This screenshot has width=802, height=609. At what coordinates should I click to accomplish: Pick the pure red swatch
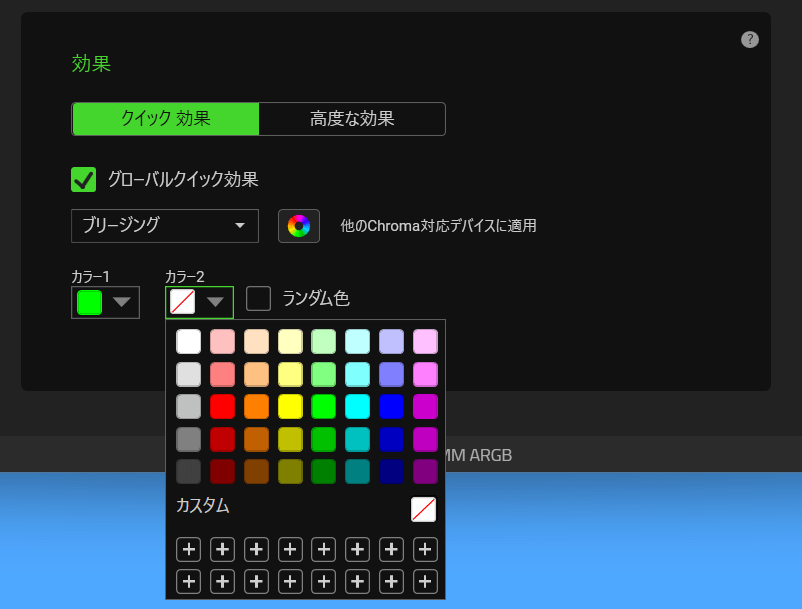(222, 407)
